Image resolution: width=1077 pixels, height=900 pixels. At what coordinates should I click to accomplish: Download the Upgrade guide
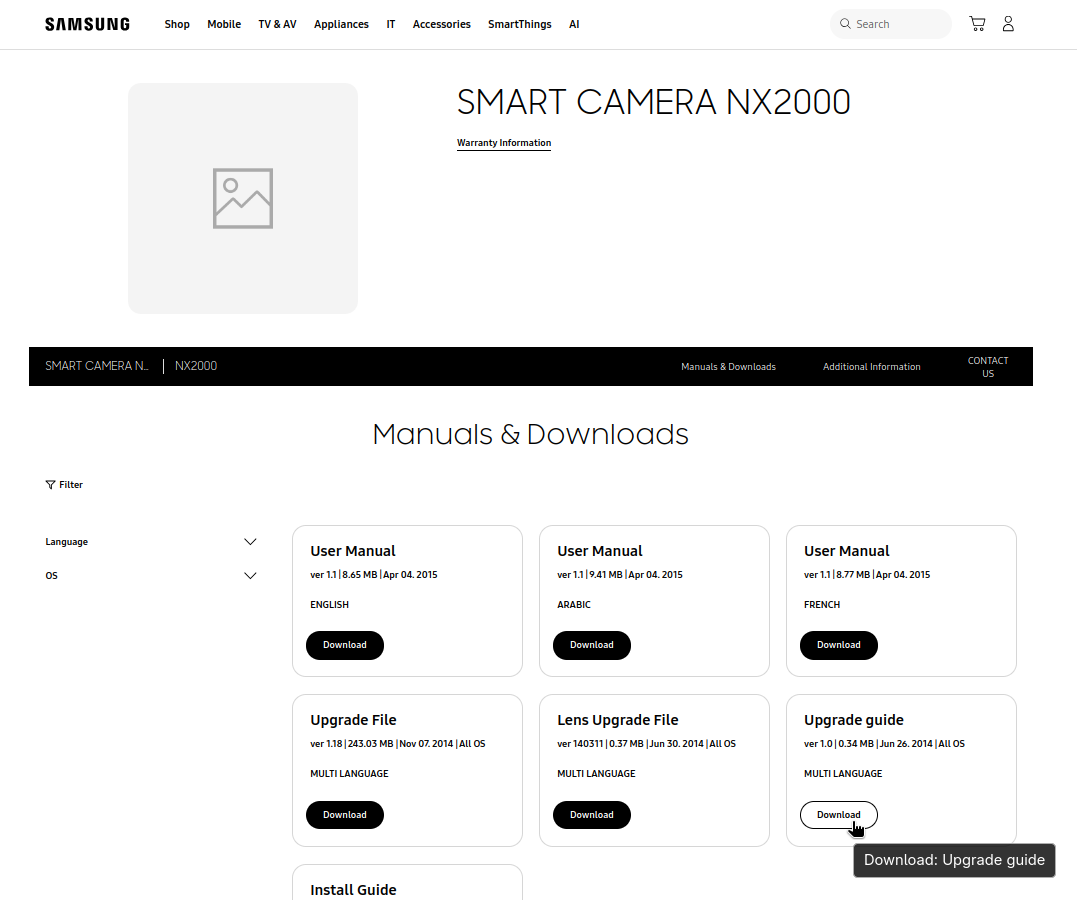(839, 815)
